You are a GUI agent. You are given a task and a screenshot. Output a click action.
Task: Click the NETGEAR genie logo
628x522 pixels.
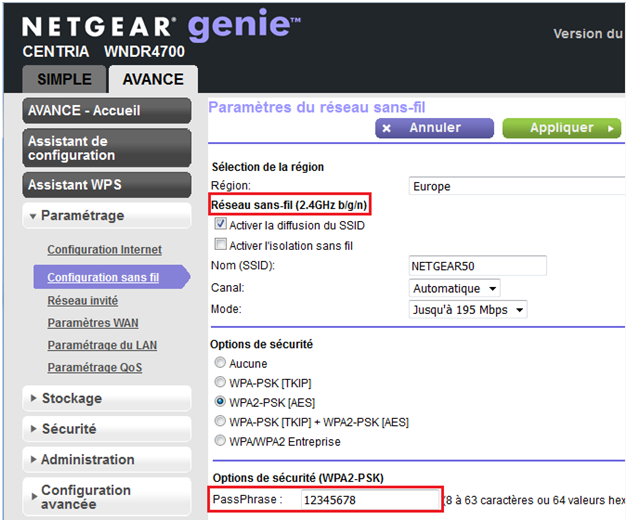pyautogui.click(x=161, y=25)
